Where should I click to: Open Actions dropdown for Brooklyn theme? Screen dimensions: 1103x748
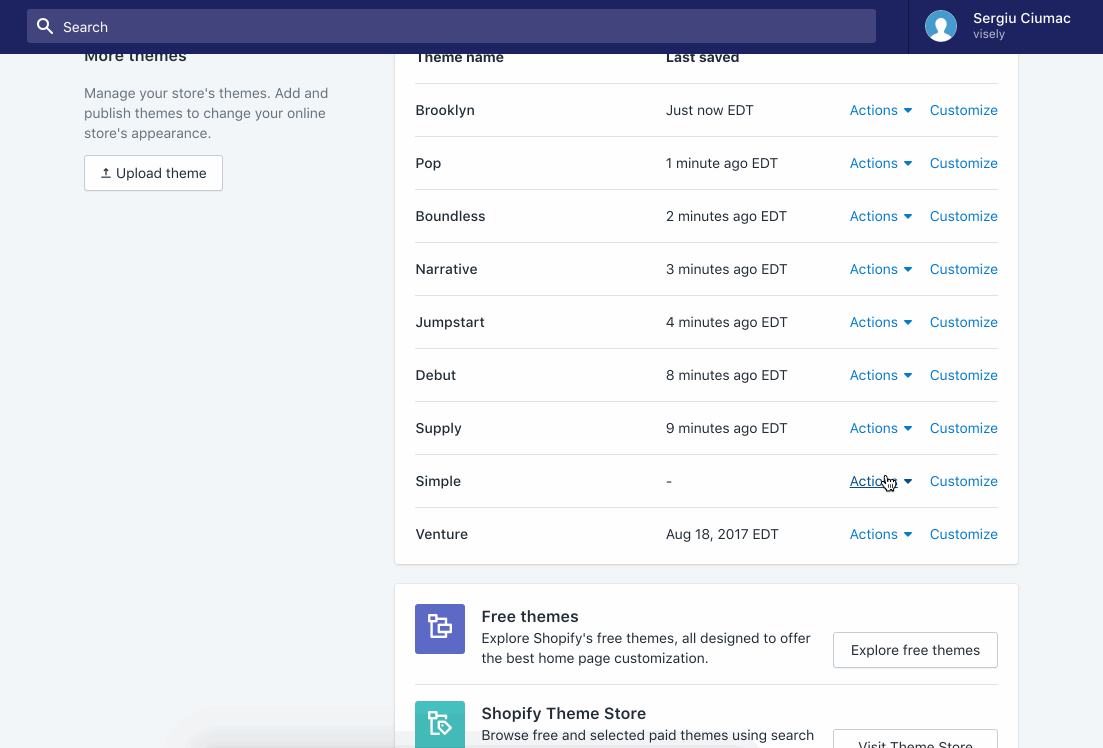[880, 111]
